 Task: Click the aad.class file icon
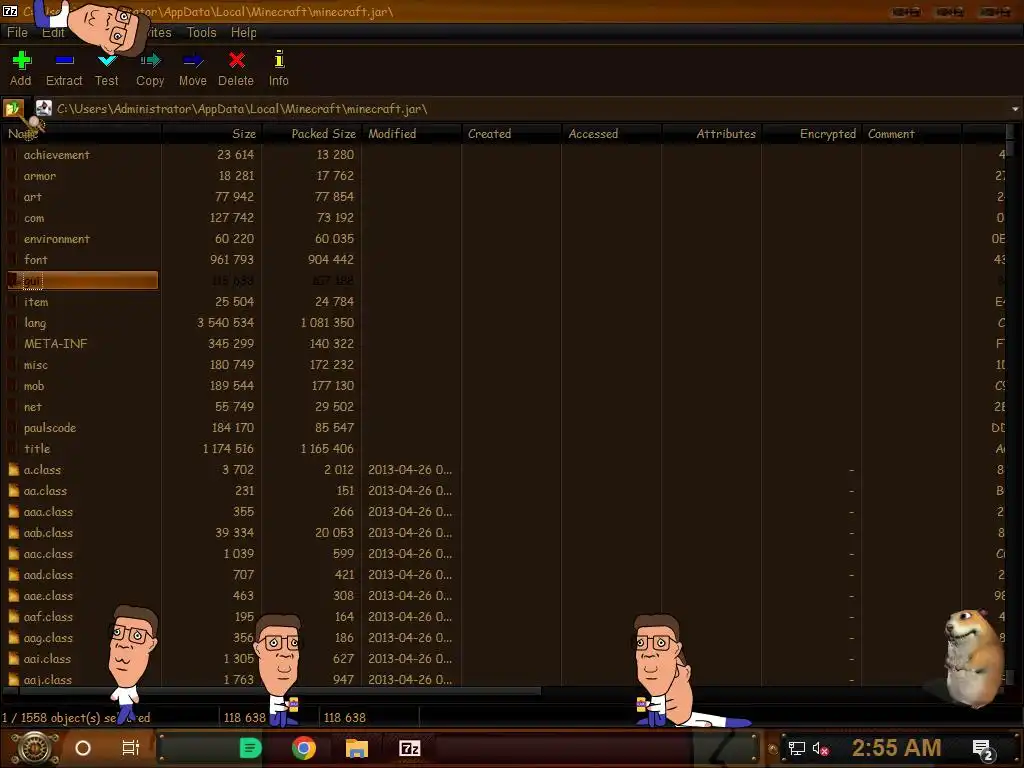[13, 575]
